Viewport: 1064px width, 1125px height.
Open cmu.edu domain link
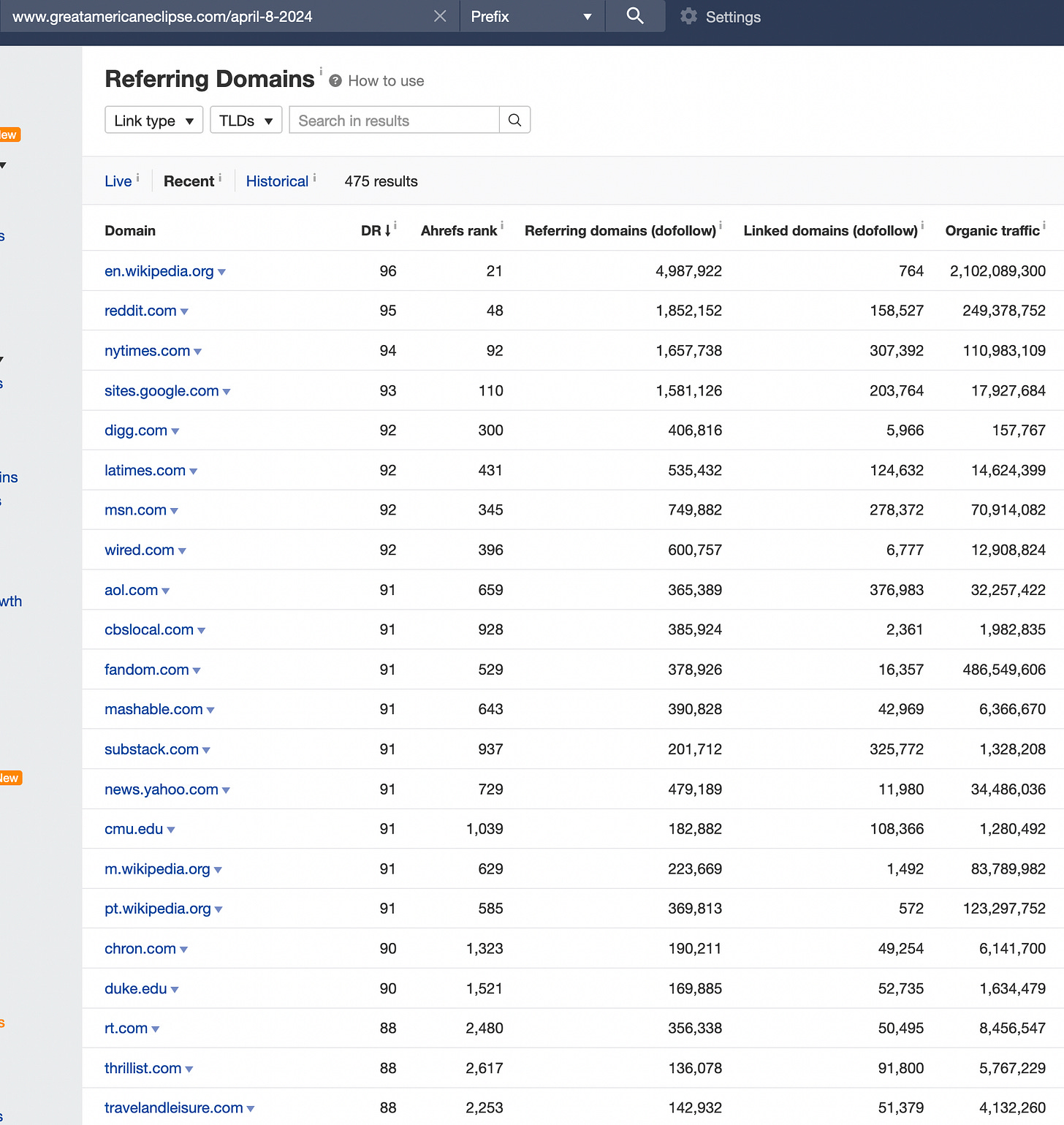click(x=134, y=829)
